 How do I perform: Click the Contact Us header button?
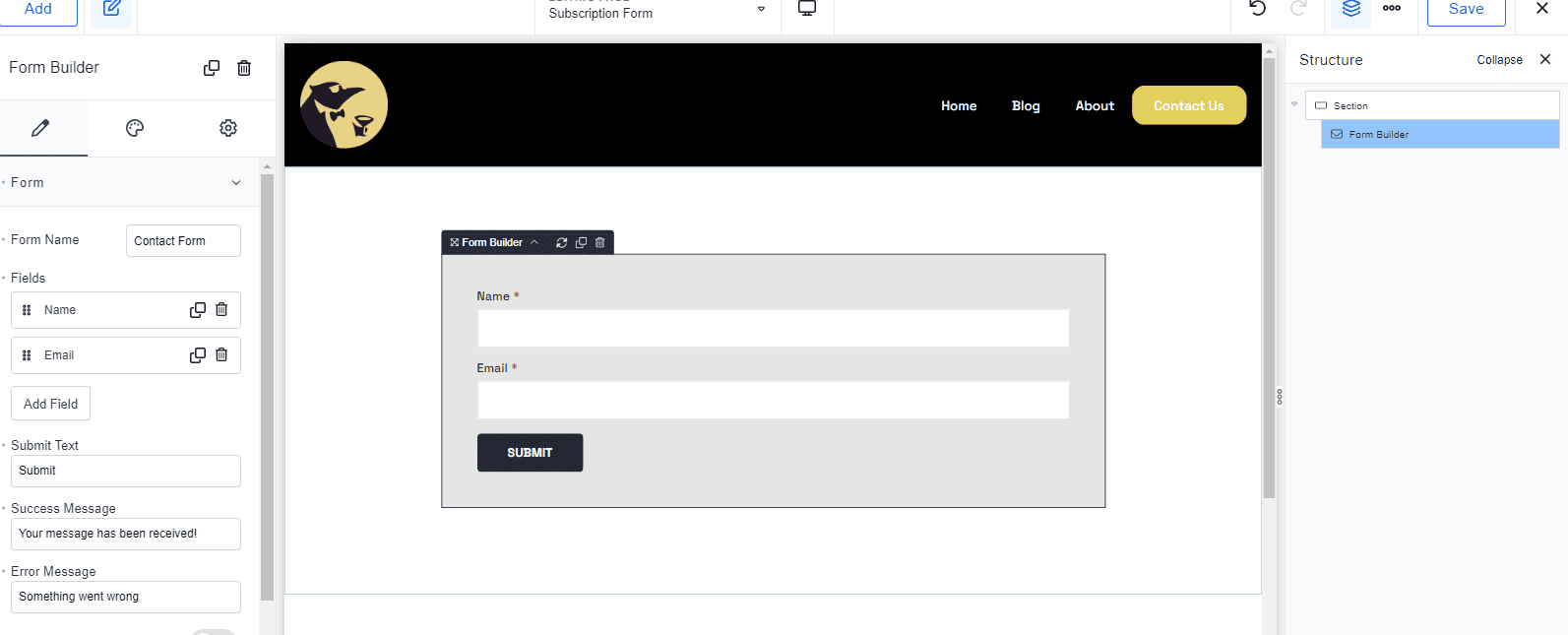tap(1189, 105)
